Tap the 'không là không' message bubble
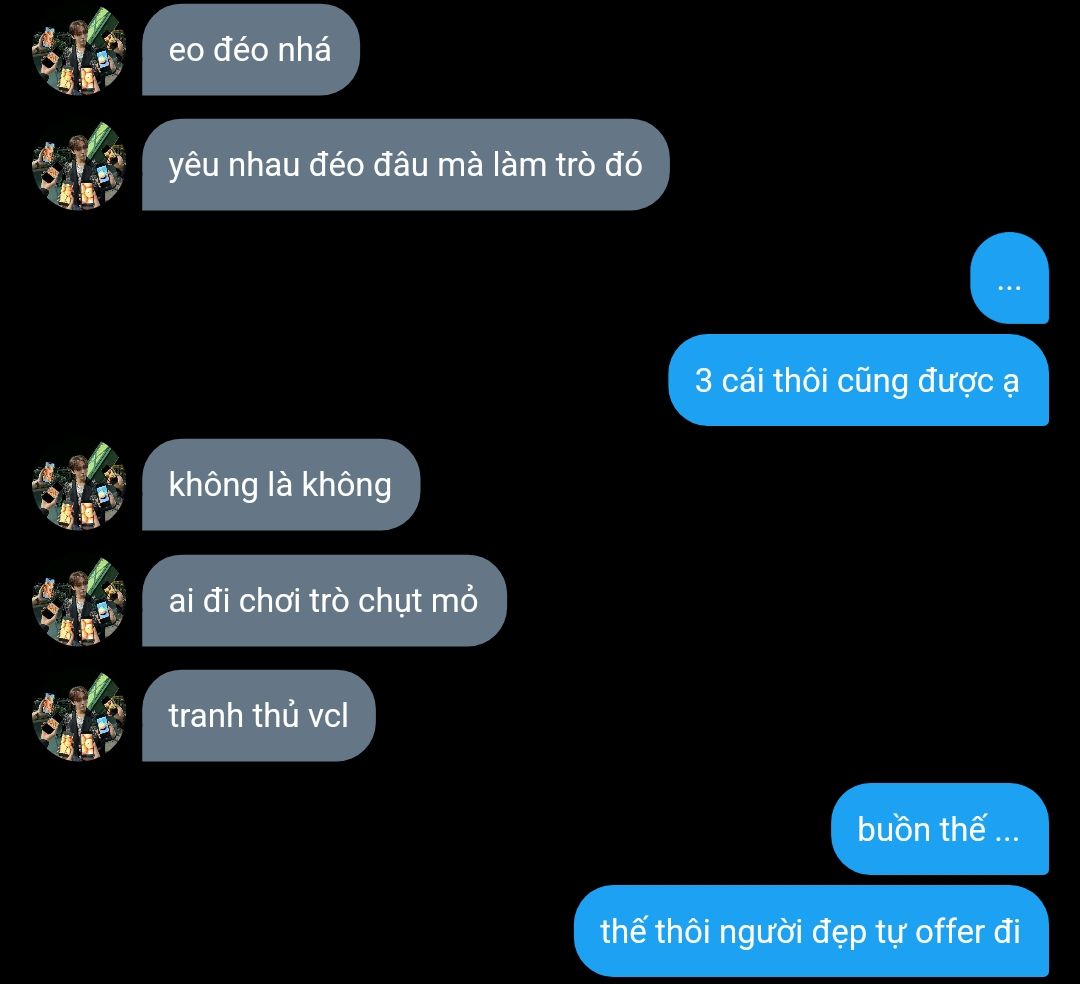The height and width of the screenshot is (984, 1080). point(281,485)
